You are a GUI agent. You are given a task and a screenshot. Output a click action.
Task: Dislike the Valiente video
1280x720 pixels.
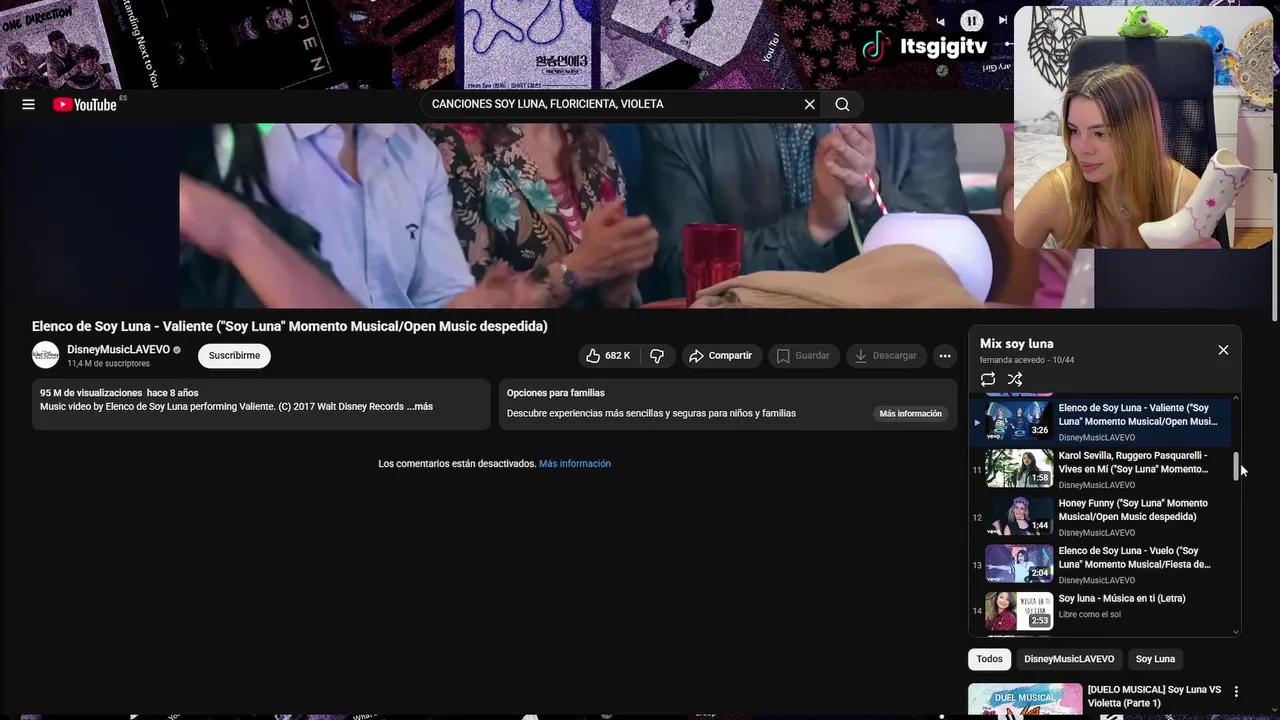point(657,356)
